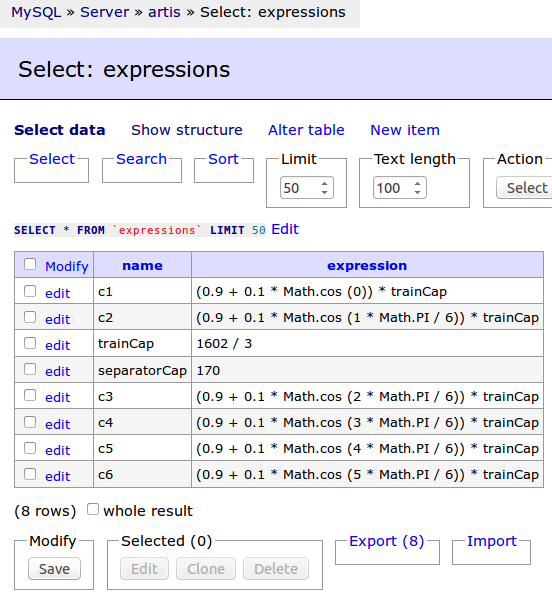Expand the Sort fieldset
This screenshot has width=552, height=599.
tap(223, 159)
